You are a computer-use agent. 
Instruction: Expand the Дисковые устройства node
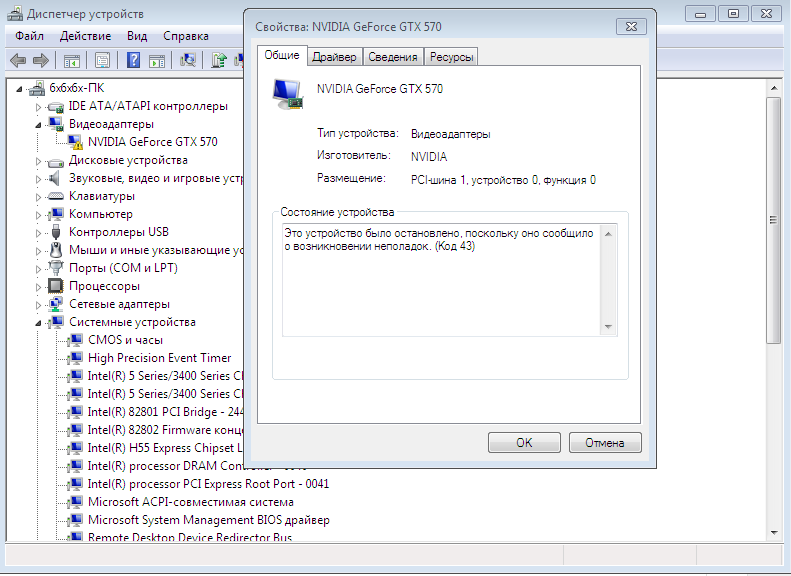click(x=38, y=161)
